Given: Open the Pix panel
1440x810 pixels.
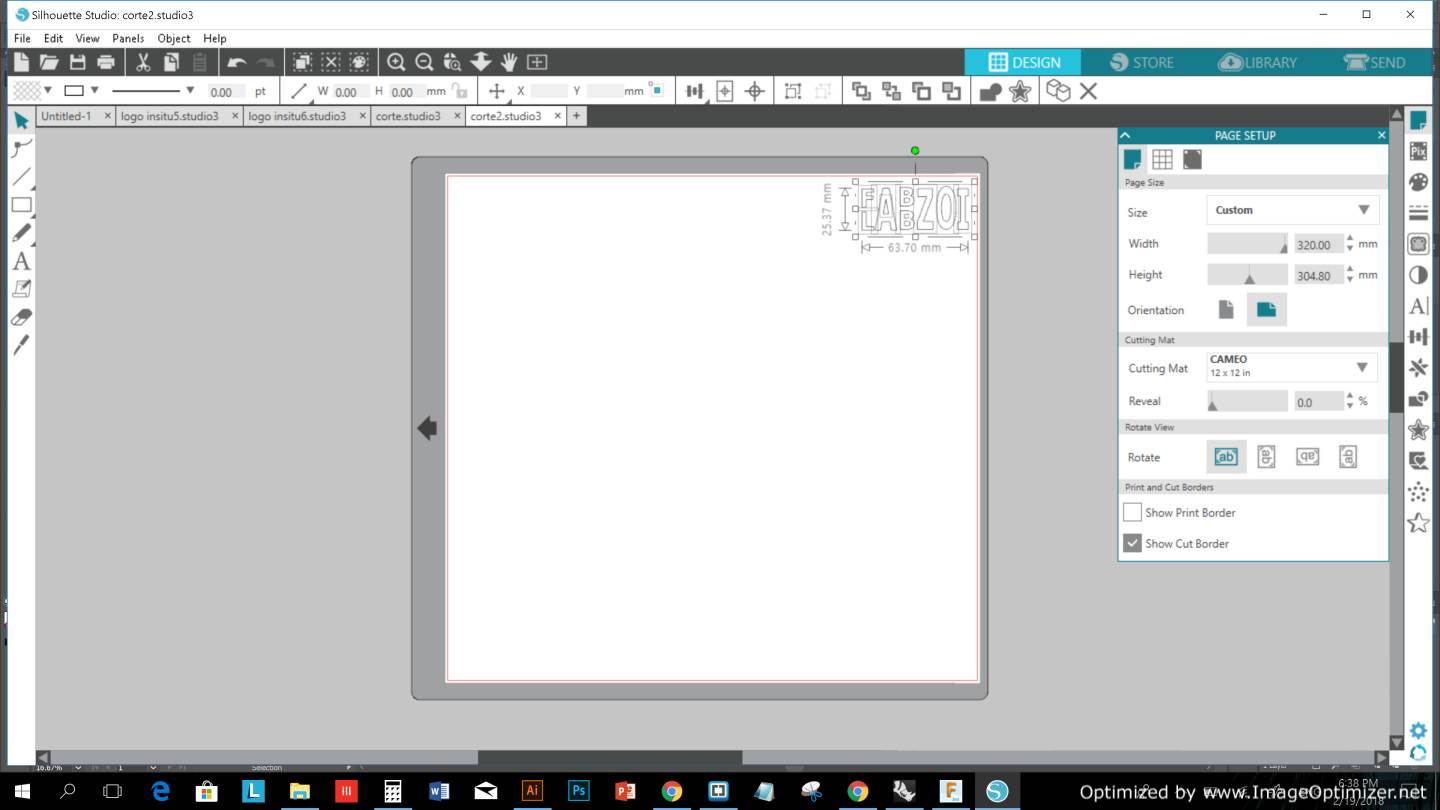Looking at the screenshot, I should pos(1418,151).
